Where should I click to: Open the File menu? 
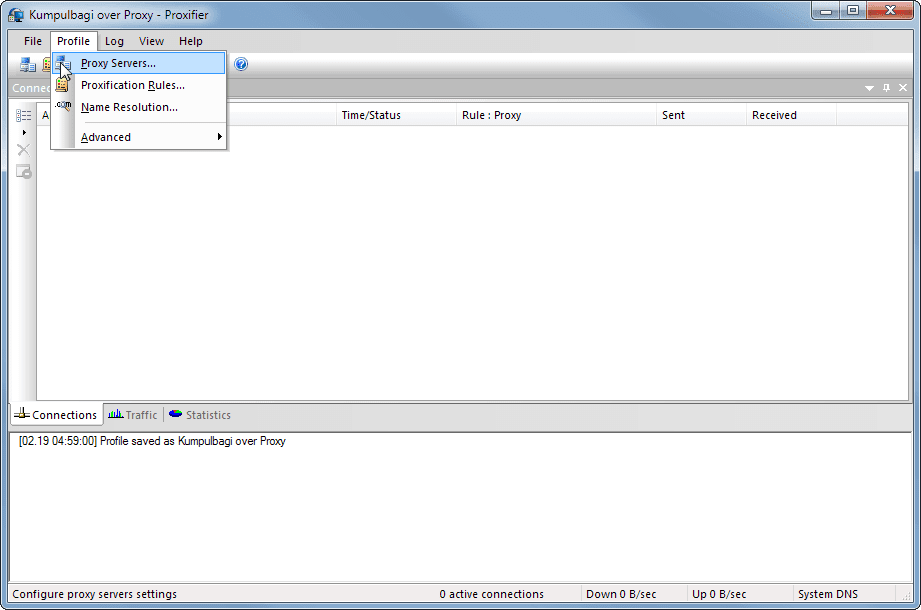pos(33,41)
